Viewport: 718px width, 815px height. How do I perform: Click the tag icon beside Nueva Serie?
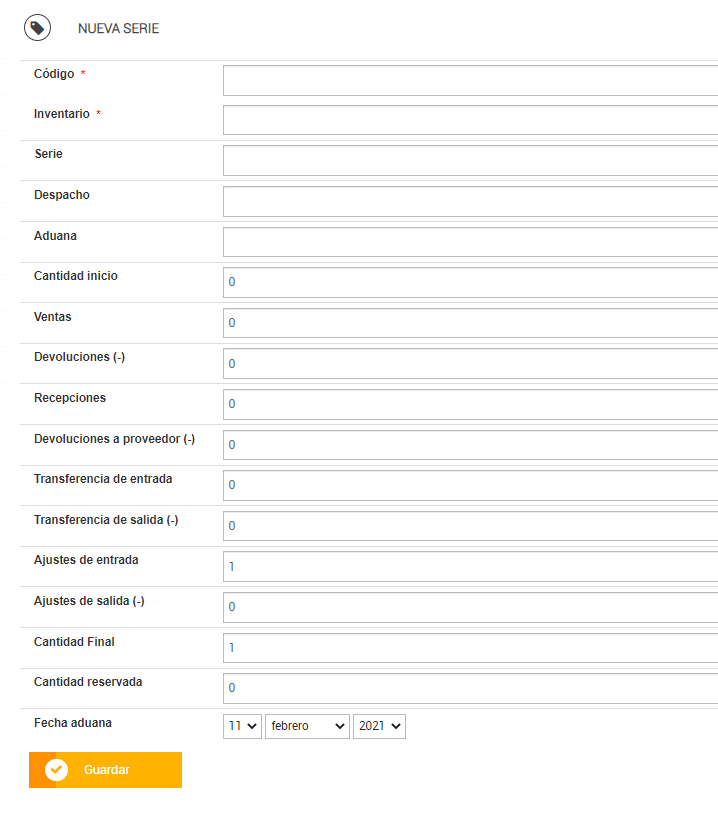coord(37,28)
